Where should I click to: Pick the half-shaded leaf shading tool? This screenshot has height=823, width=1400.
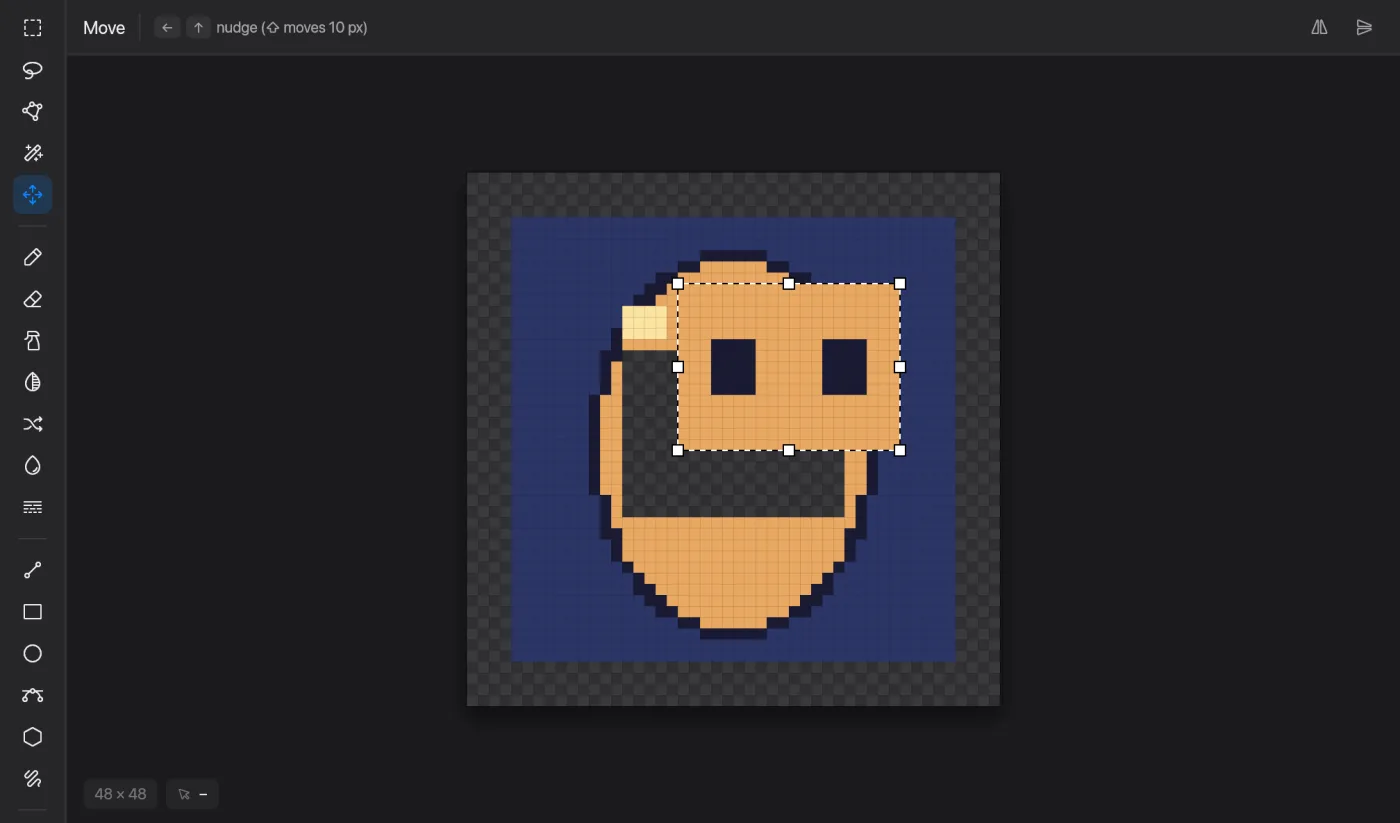tap(33, 382)
